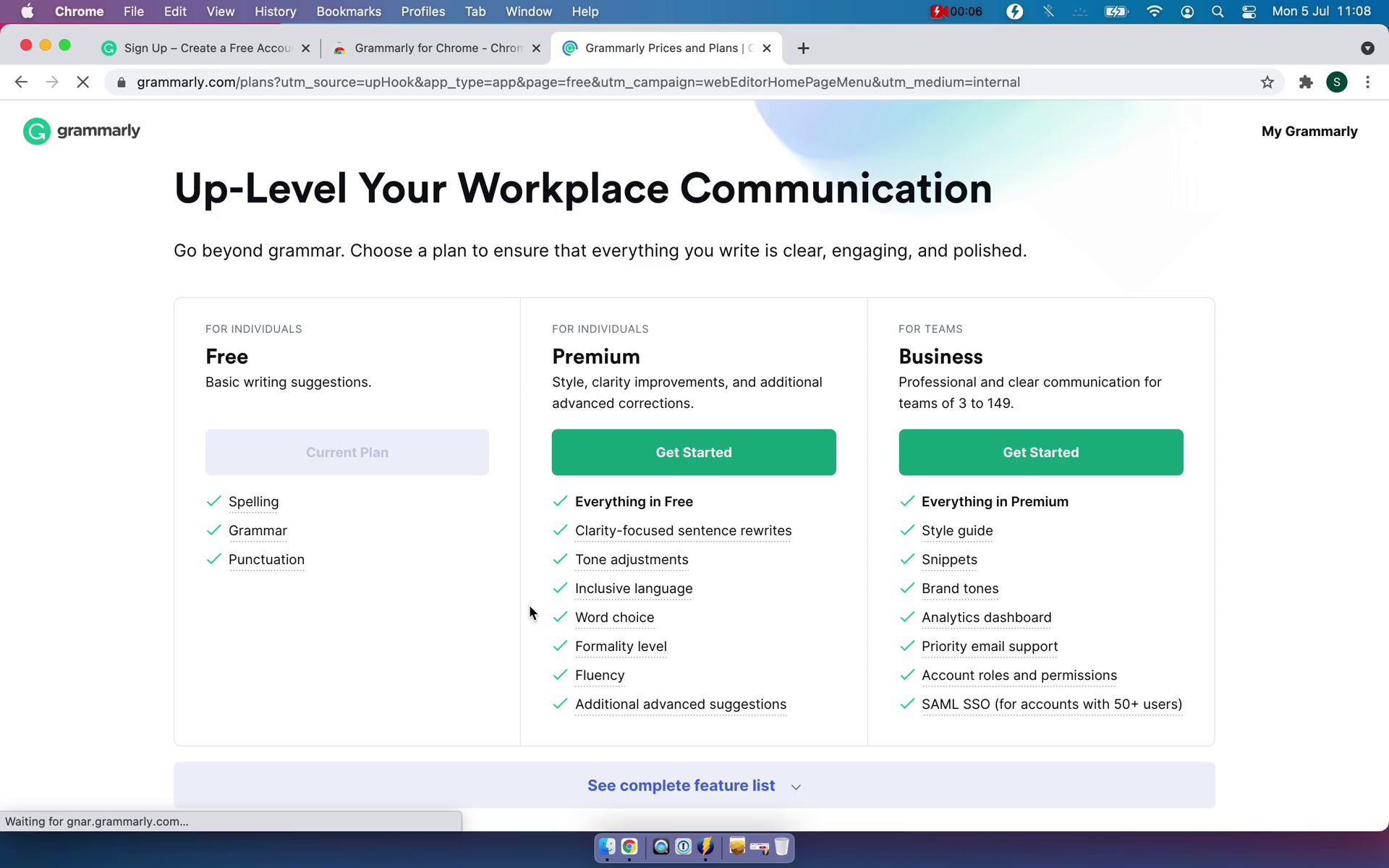
Task: Expand See complete feature list
Action: click(x=694, y=786)
